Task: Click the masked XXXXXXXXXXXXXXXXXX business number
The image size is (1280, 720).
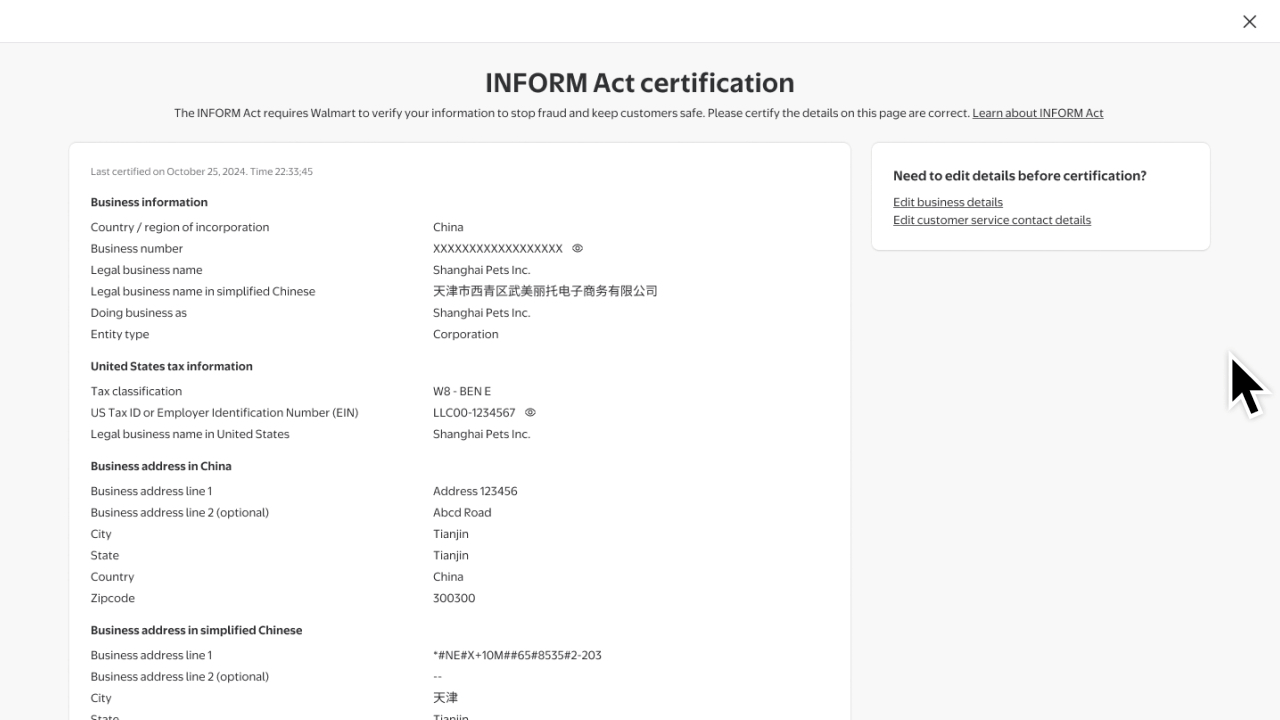Action: pos(498,248)
